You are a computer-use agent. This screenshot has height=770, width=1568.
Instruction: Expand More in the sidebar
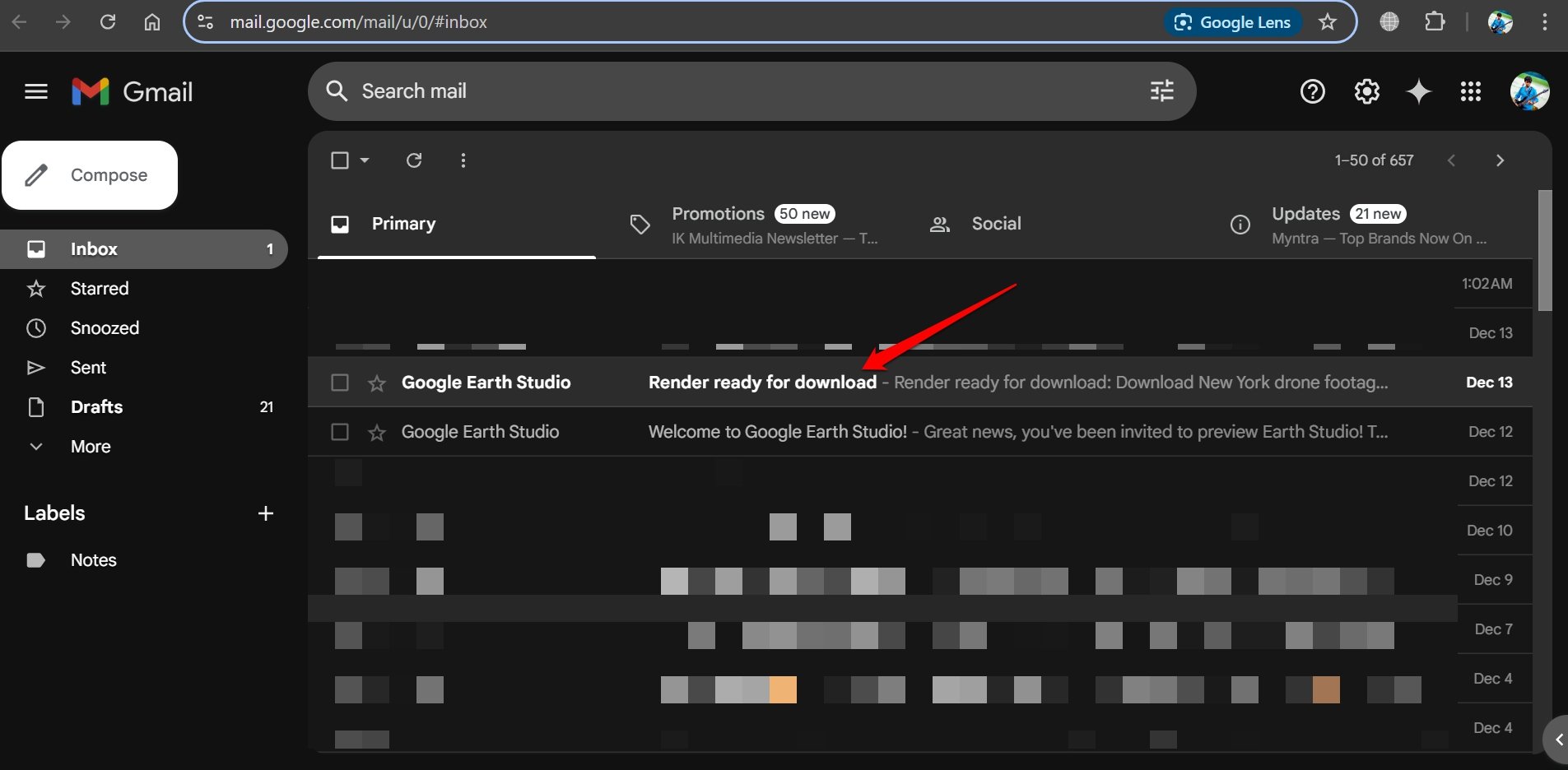coord(91,447)
